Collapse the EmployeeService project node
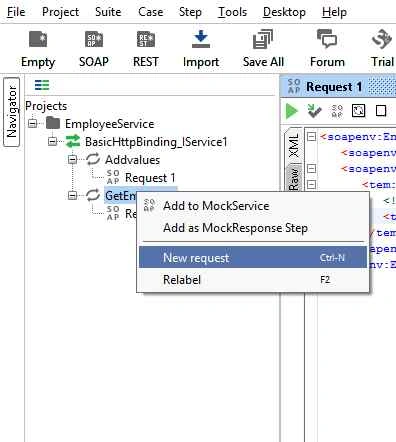This screenshot has width=396, height=442. [32, 123]
